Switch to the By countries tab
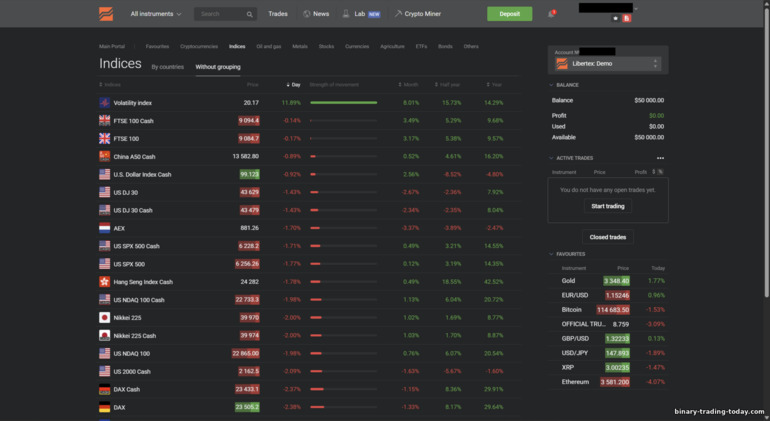Screen dimensions: 770x421 (167, 67)
